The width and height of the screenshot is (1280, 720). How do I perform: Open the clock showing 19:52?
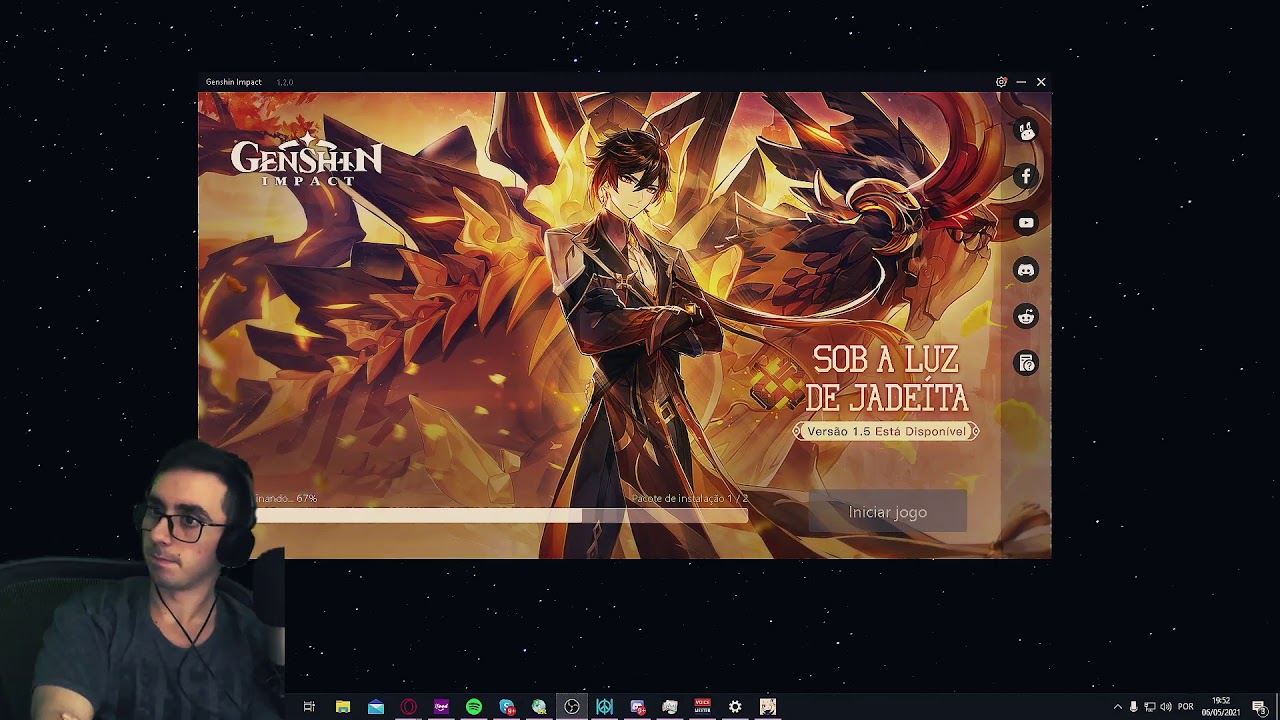[x=1221, y=707]
